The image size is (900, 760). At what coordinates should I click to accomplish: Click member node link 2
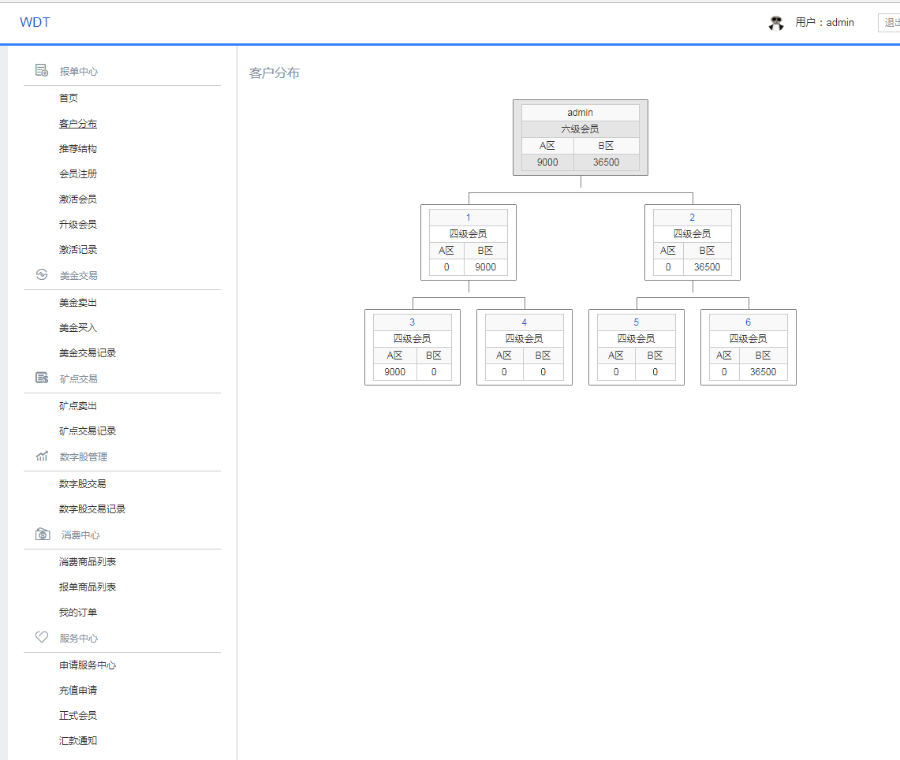pyautogui.click(x=692, y=218)
